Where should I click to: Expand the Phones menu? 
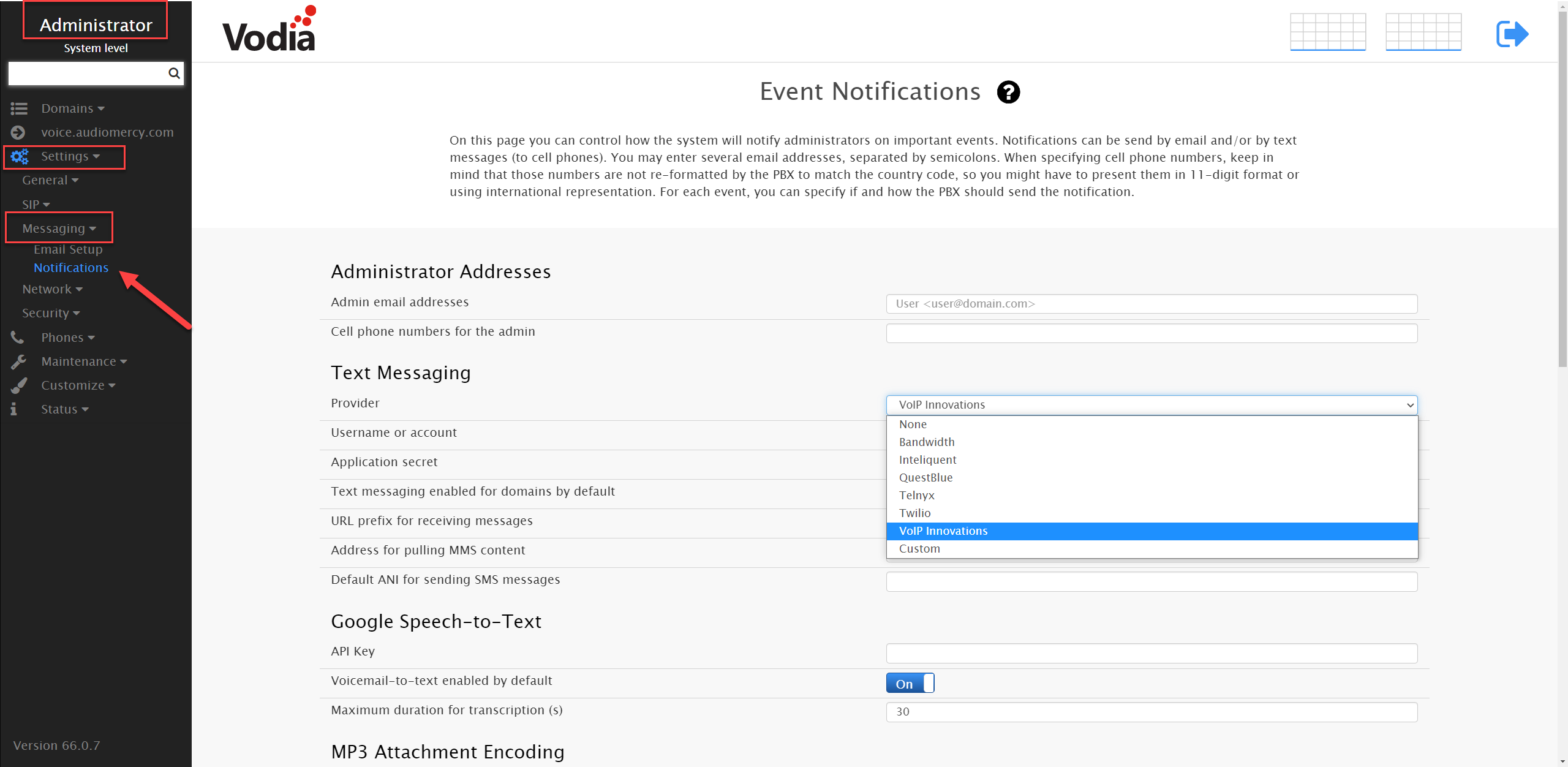pyautogui.click(x=68, y=338)
